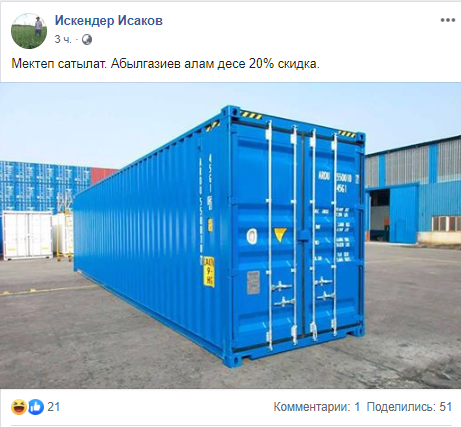461x427 pixels.
Task: Click the post text Мектеп сатылат
Action: pyautogui.click(x=58, y=63)
